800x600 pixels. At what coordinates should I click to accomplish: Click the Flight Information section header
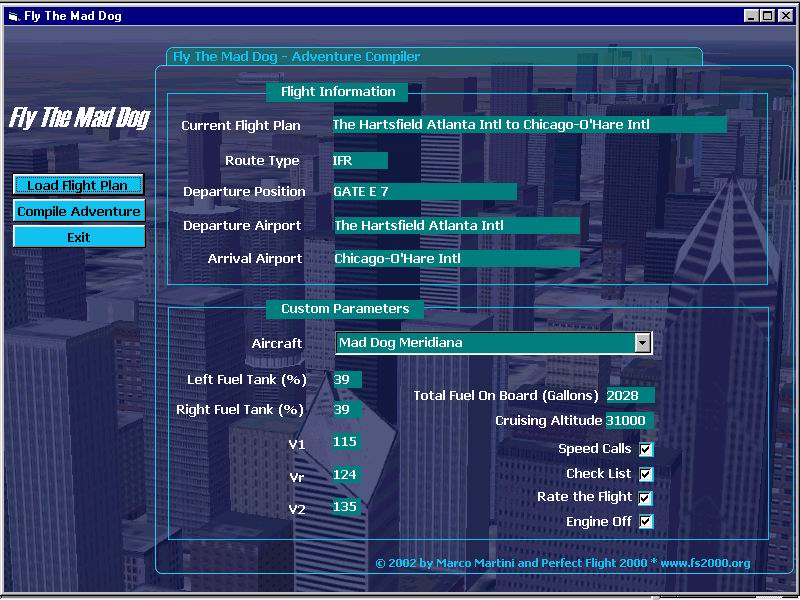click(338, 92)
